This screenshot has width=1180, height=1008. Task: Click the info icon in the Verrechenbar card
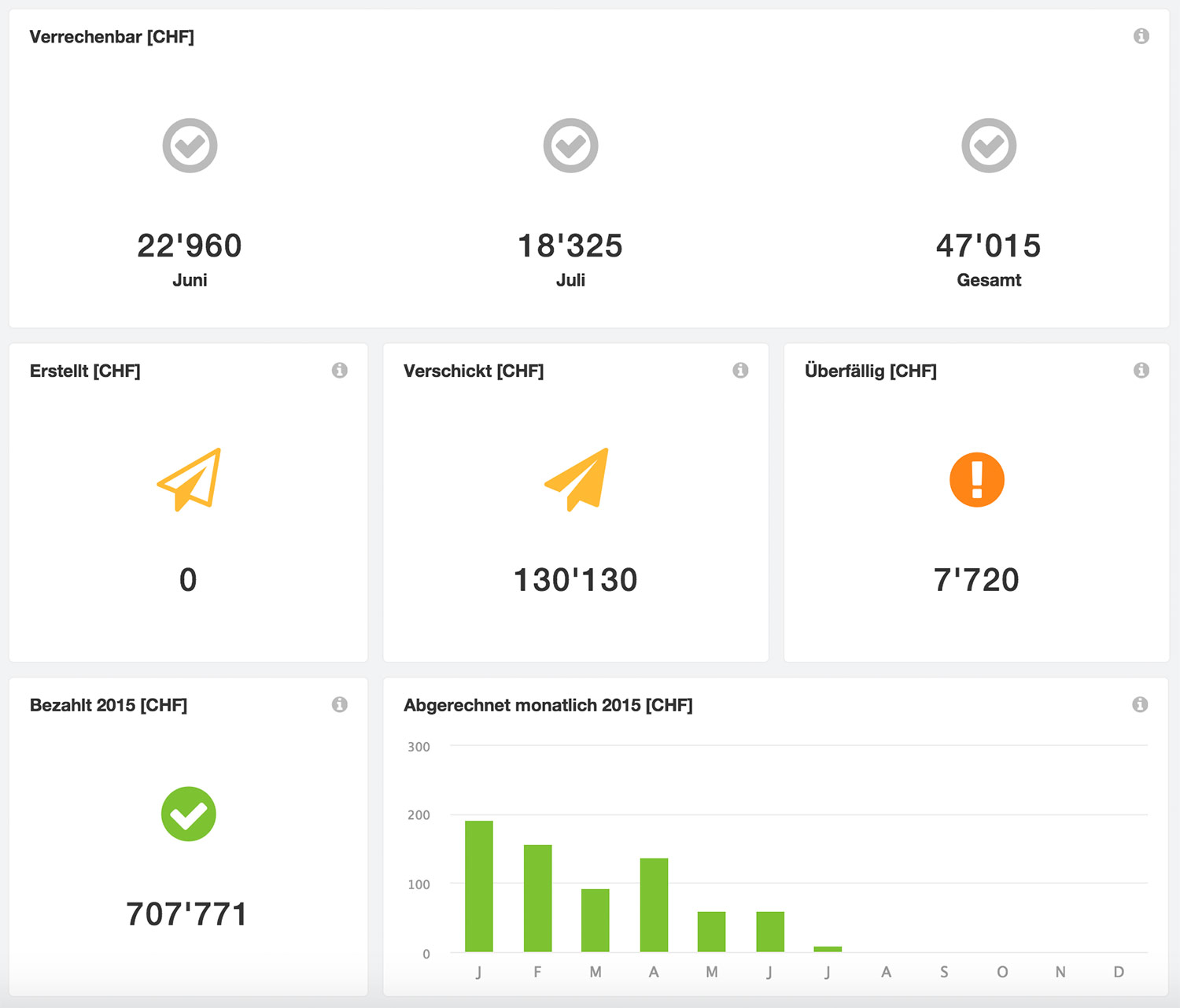coord(1141,36)
